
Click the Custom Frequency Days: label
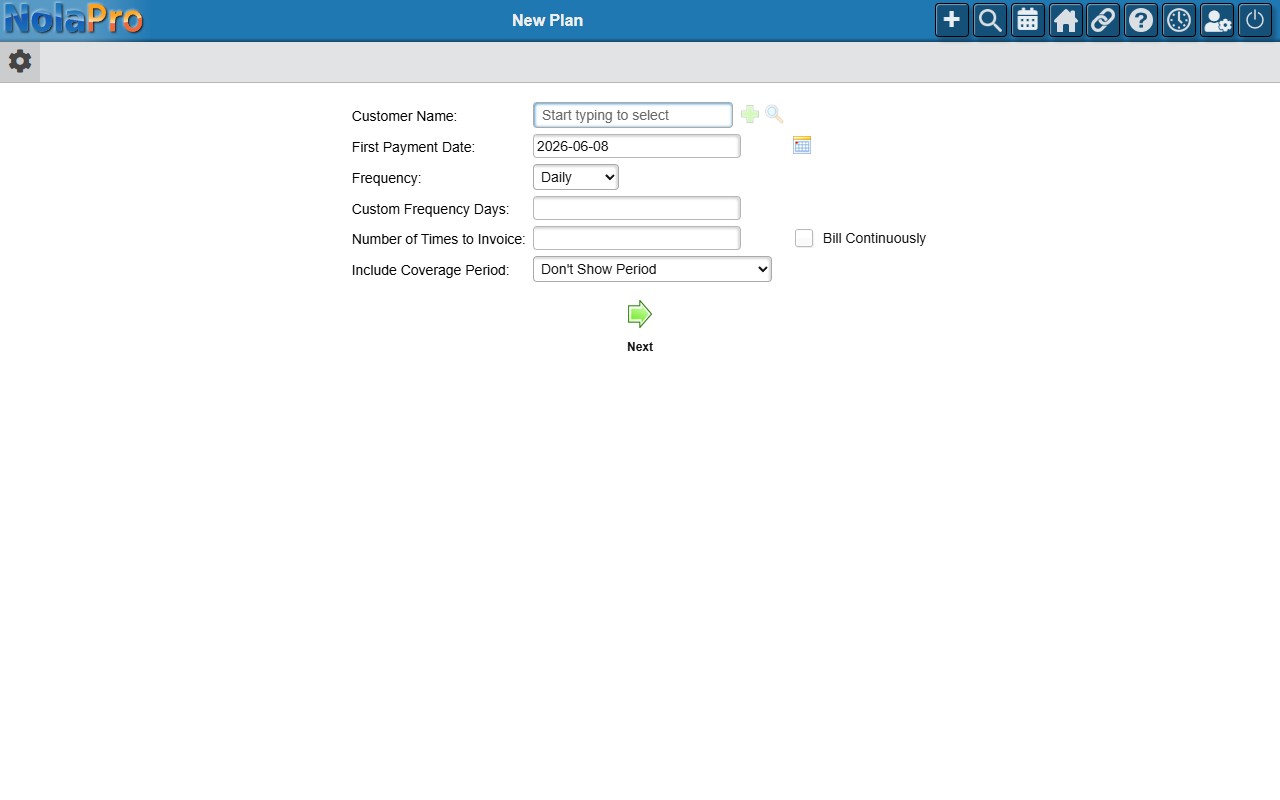pos(430,209)
